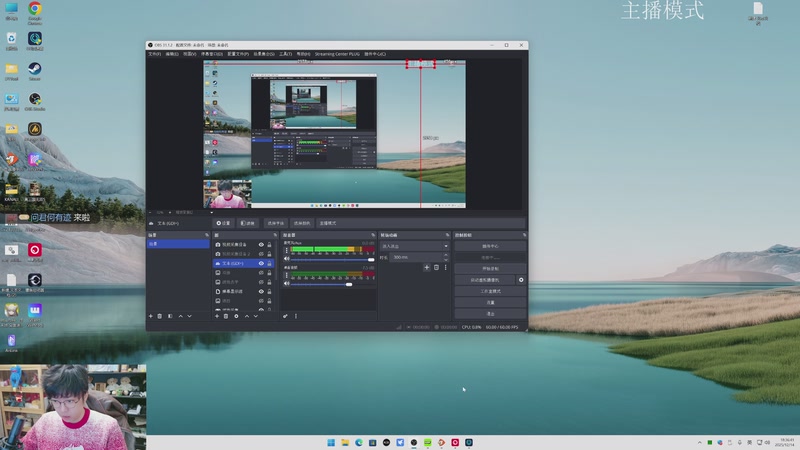The height and width of the screenshot is (450, 800).
Task: Add a new scene with plus icon
Action: pos(151,316)
